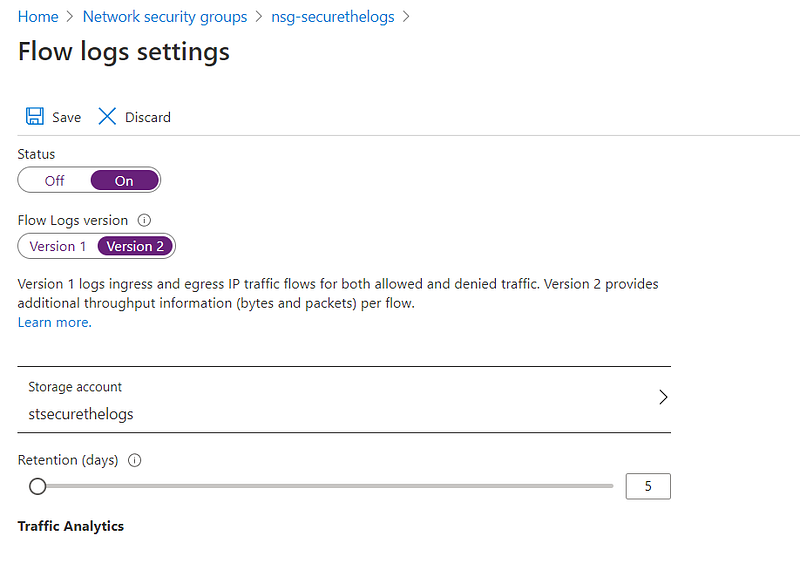This screenshot has height=564, width=800.
Task: Click the retention slider handle
Action: click(x=37, y=487)
